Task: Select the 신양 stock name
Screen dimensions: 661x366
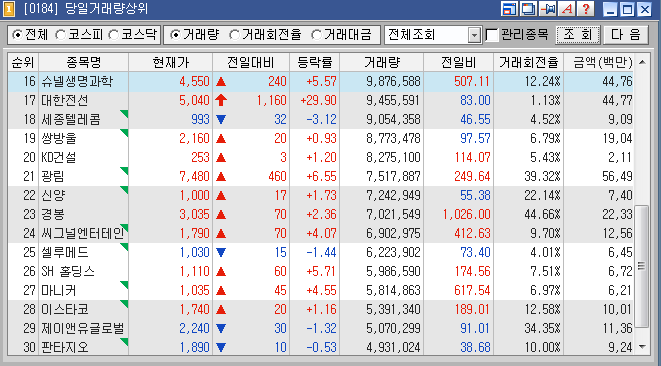Action: click(53, 195)
